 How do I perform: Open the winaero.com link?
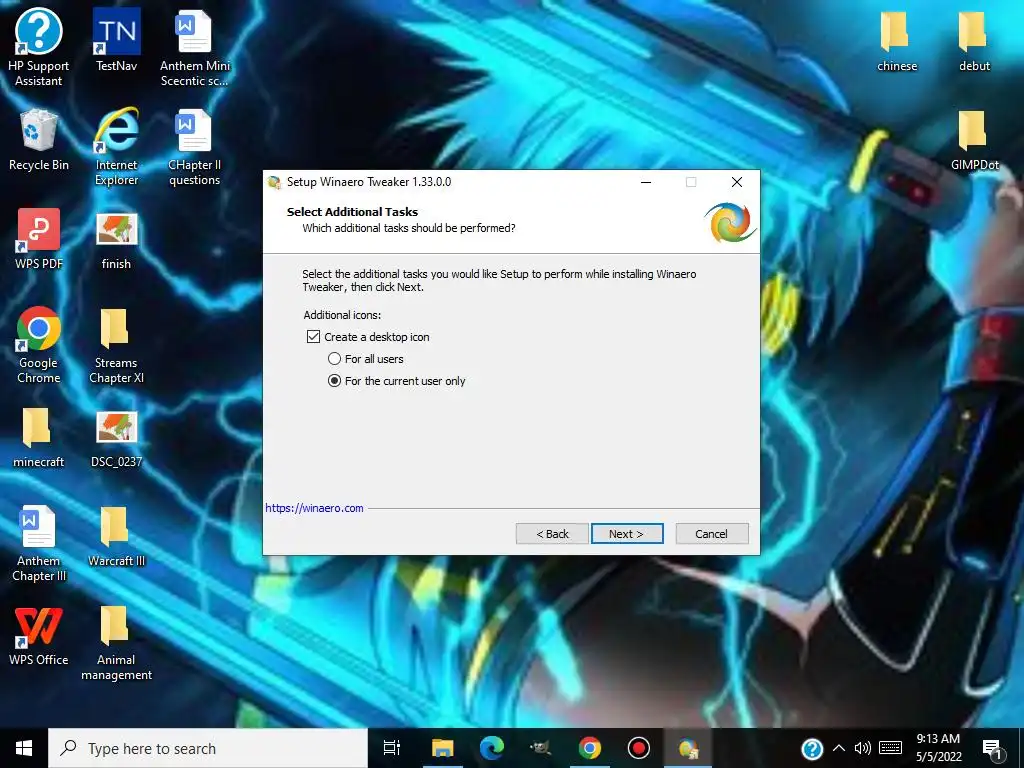pos(314,508)
